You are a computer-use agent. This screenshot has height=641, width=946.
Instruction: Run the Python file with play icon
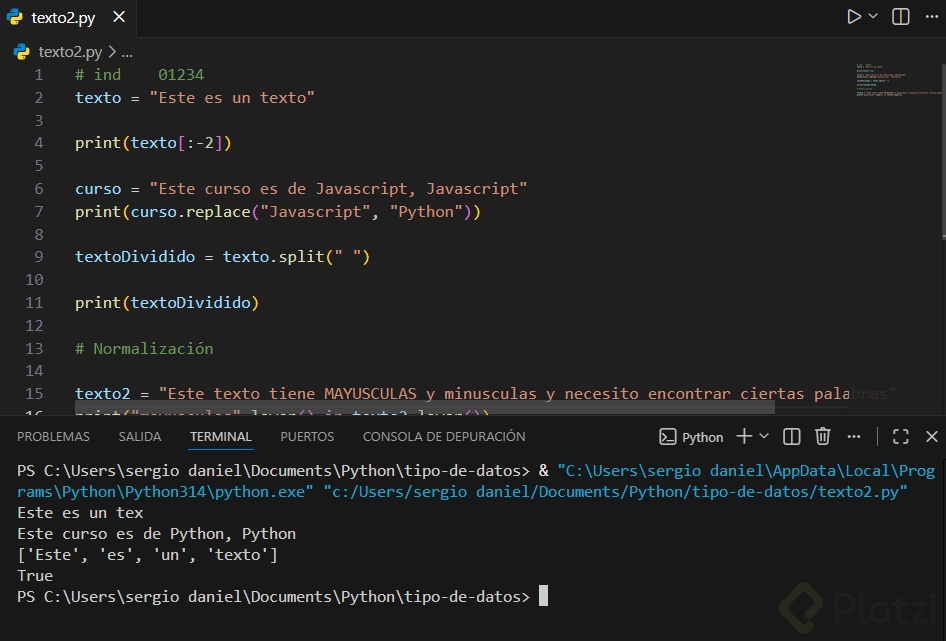(x=853, y=17)
